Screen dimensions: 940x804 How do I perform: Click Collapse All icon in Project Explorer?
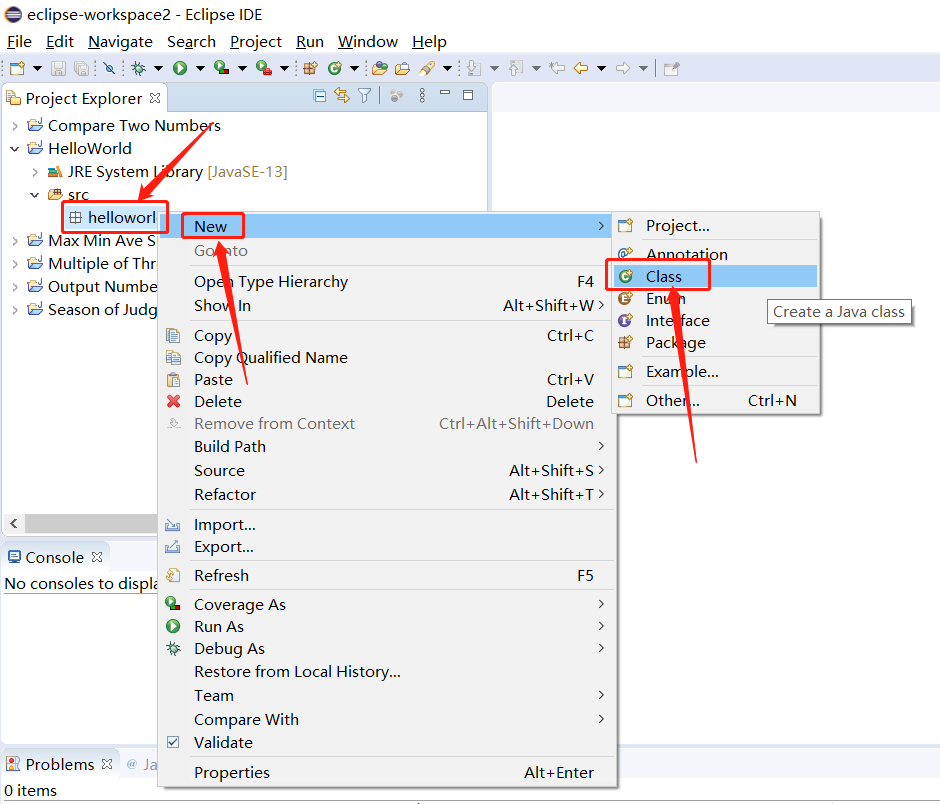point(320,96)
